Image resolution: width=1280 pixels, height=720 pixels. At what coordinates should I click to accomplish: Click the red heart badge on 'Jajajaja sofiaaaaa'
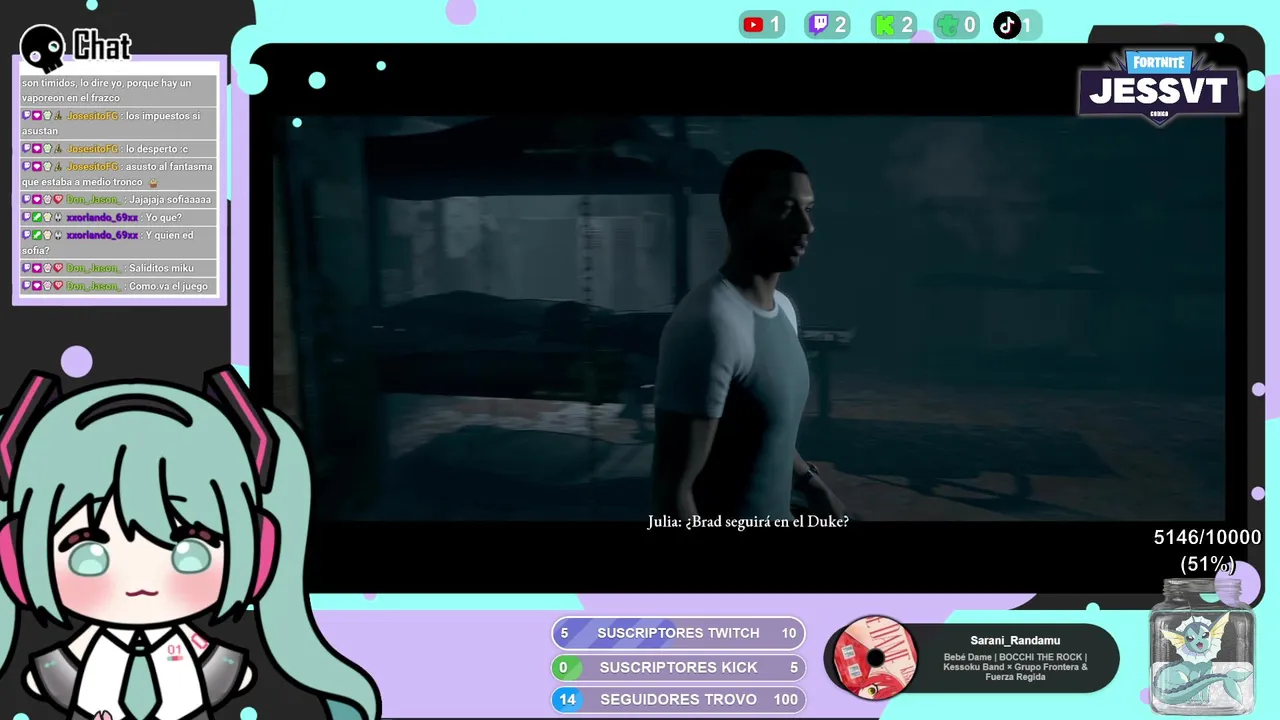click(58, 200)
